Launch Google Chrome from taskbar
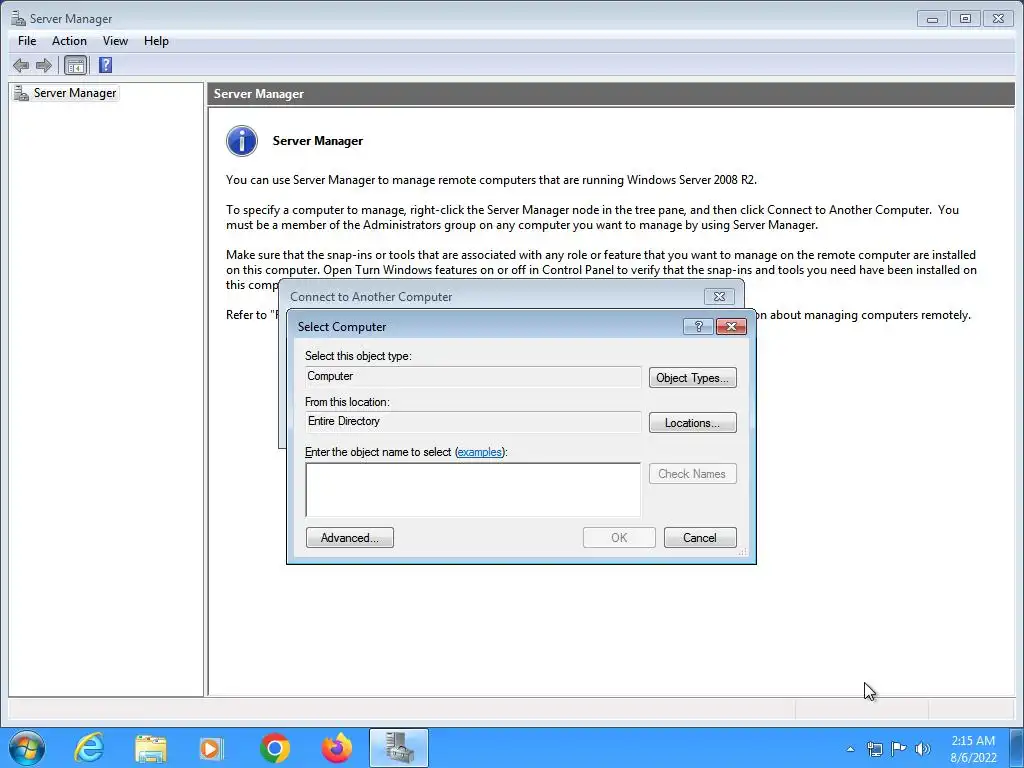 (275, 748)
